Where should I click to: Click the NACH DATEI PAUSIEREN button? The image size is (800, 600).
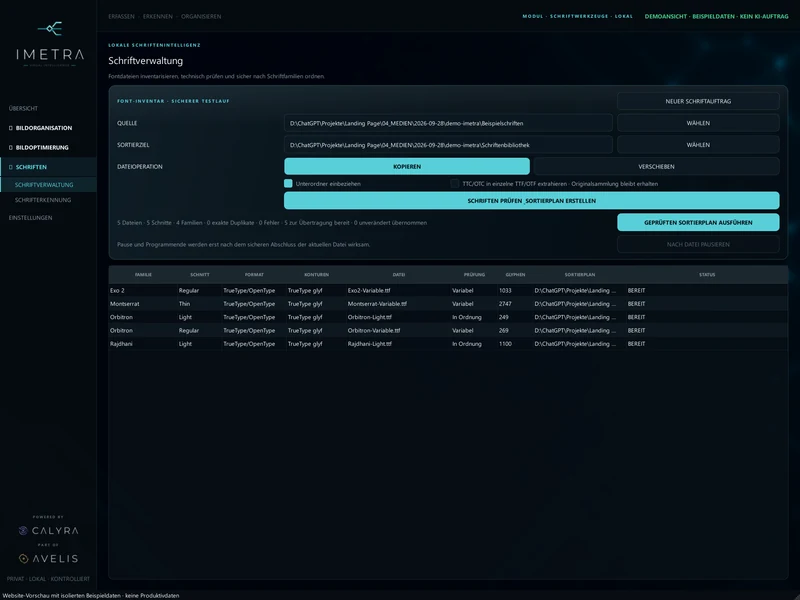click(x=698, y=244)
